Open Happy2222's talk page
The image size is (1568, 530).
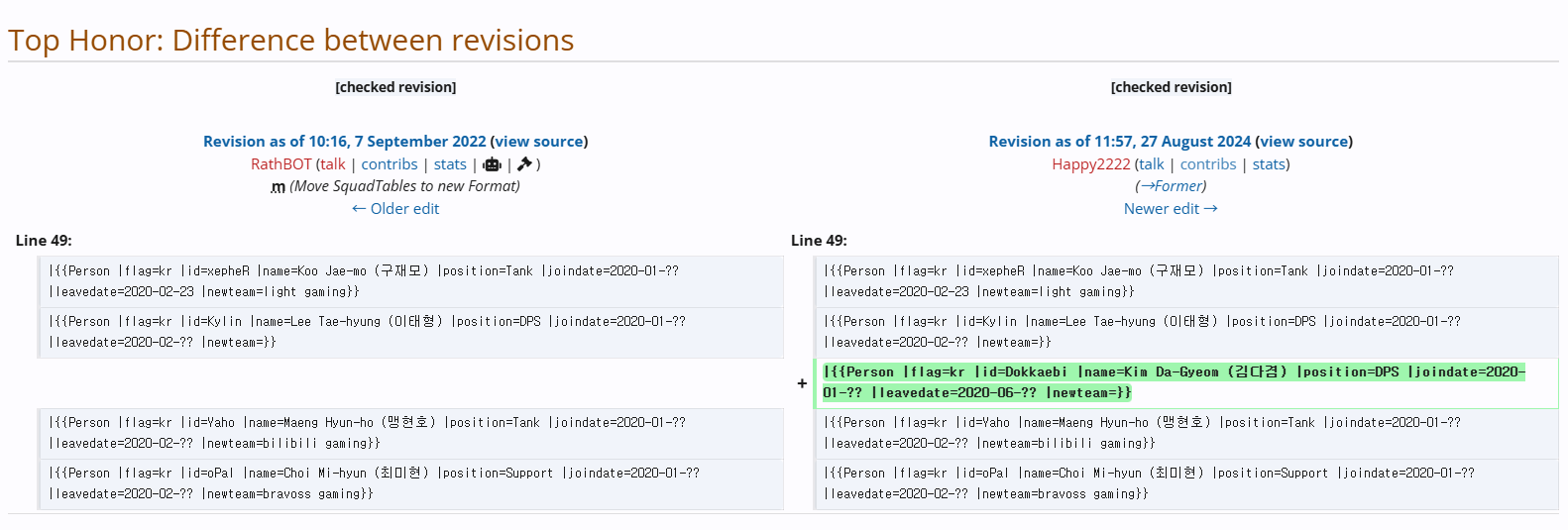coord(1151,164)
